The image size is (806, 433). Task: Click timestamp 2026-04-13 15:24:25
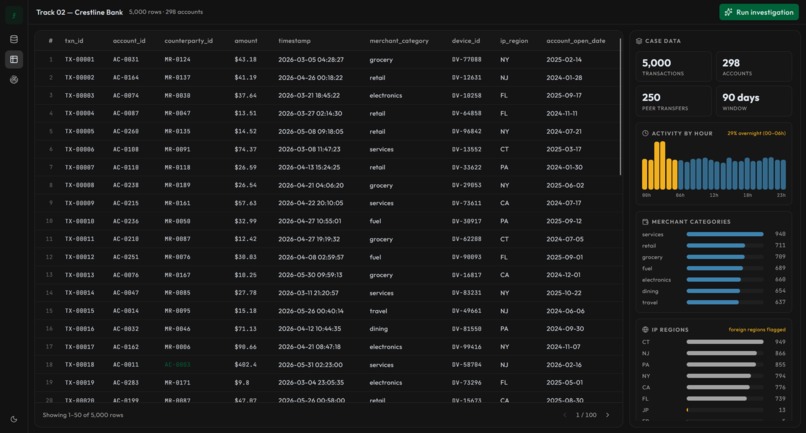pyautogui.click(x=309, y=168)
